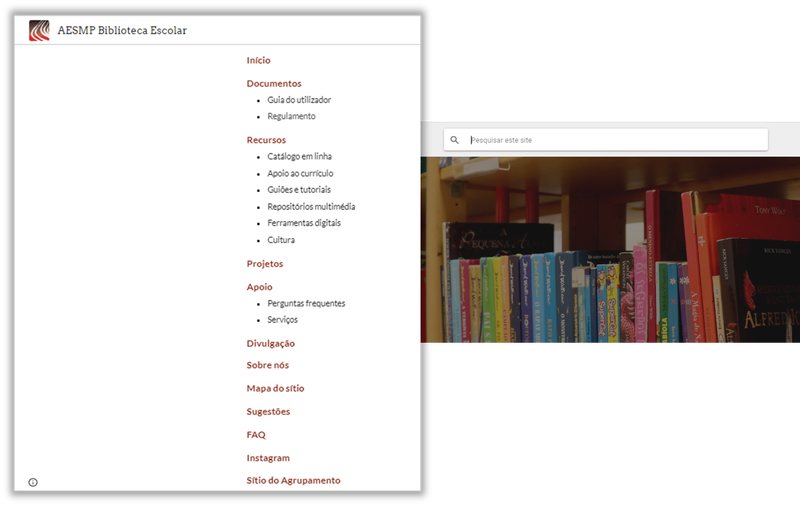The width and height of the screenshot is (800, 506).
Task: Click the search magnifier icon
Action: (454, 140)
